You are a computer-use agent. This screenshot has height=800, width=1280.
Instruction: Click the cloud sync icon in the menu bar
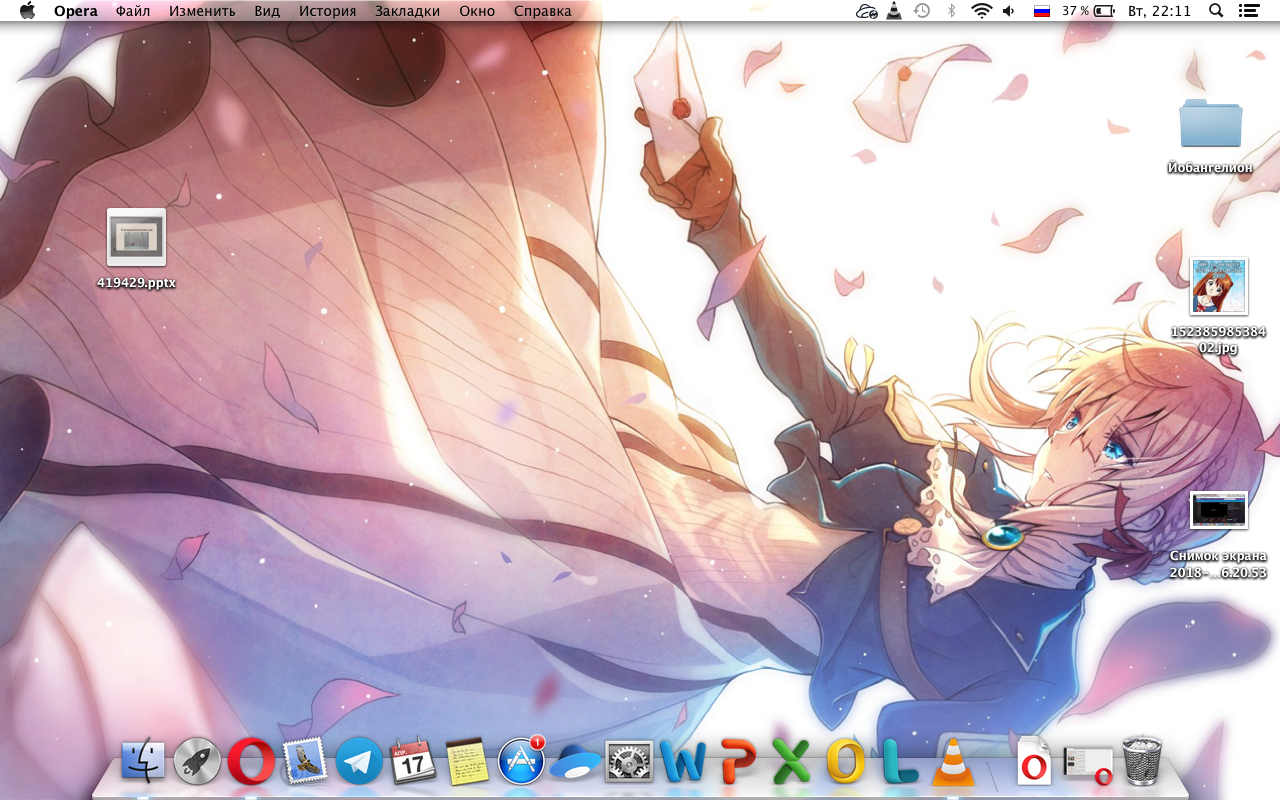(867, 11)
